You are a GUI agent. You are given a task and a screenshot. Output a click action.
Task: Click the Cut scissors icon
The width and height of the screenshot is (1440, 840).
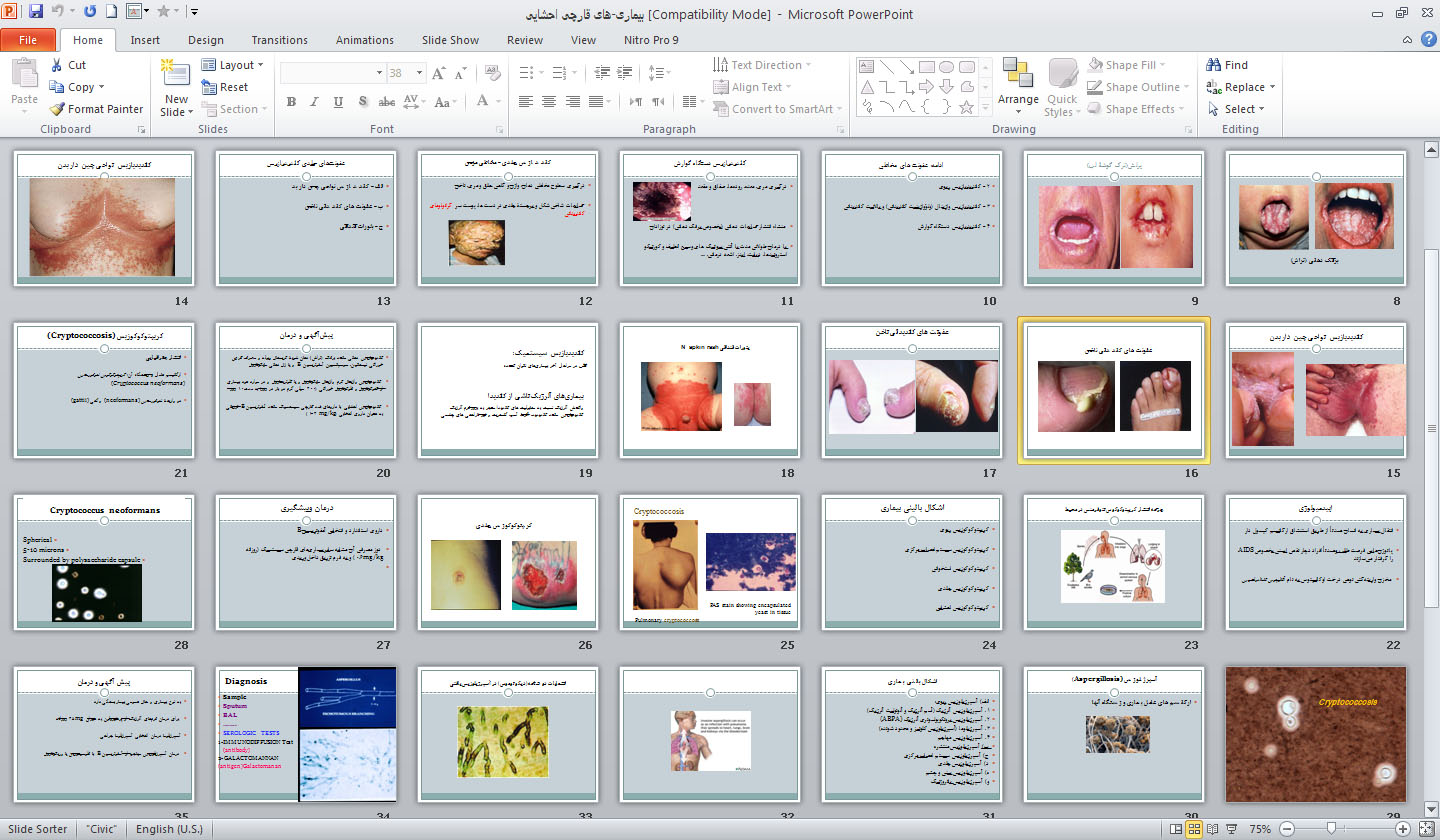[x=58, y=65]
